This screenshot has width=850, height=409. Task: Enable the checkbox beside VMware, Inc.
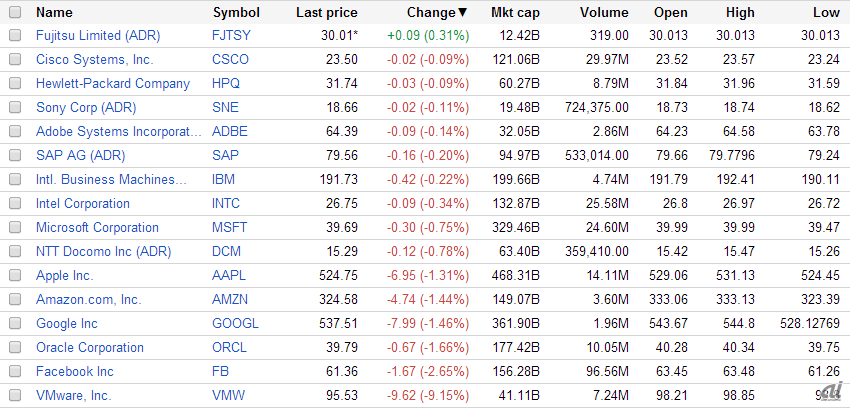tap(14, 395)
